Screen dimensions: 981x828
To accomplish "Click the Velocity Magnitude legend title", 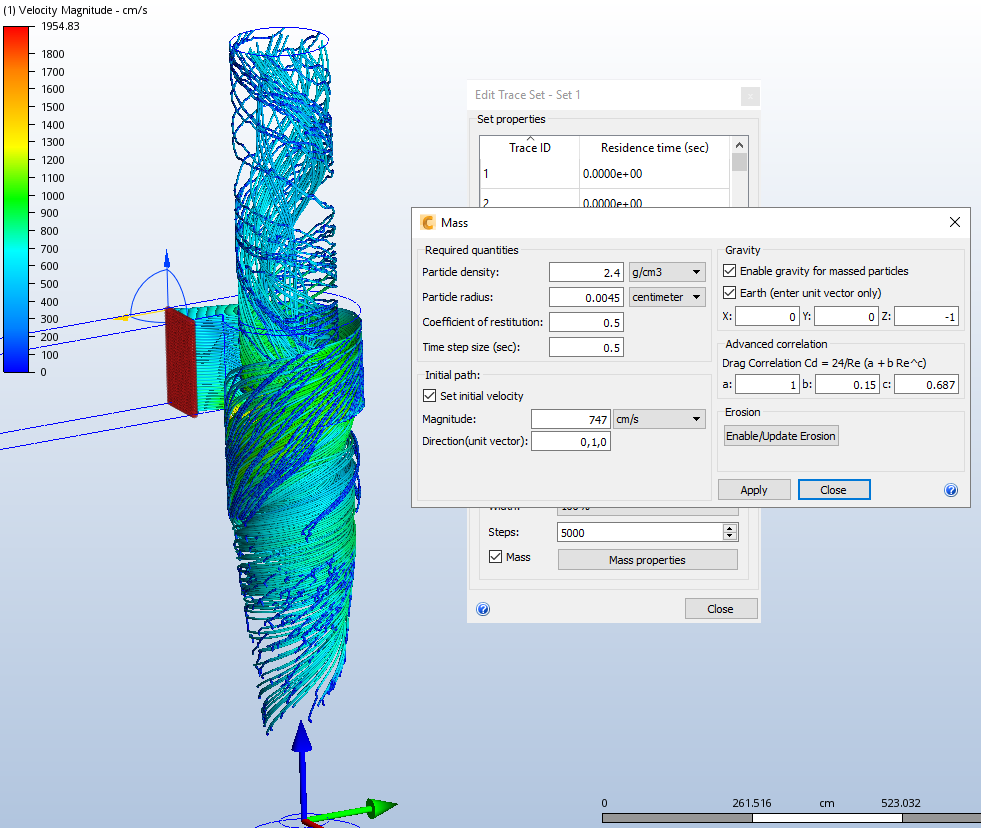I will [75, 10].
